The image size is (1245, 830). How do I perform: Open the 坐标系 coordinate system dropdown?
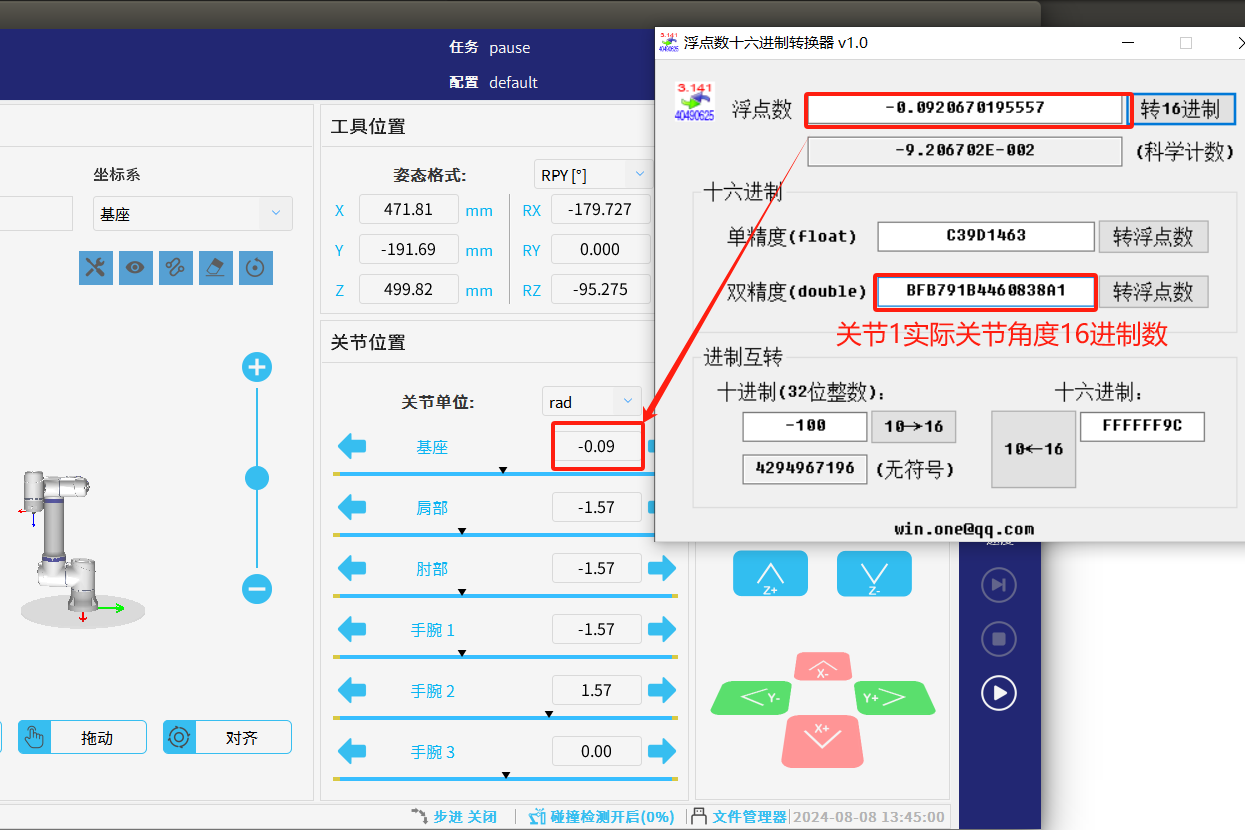pyautogui.click(x=193, y=214)
